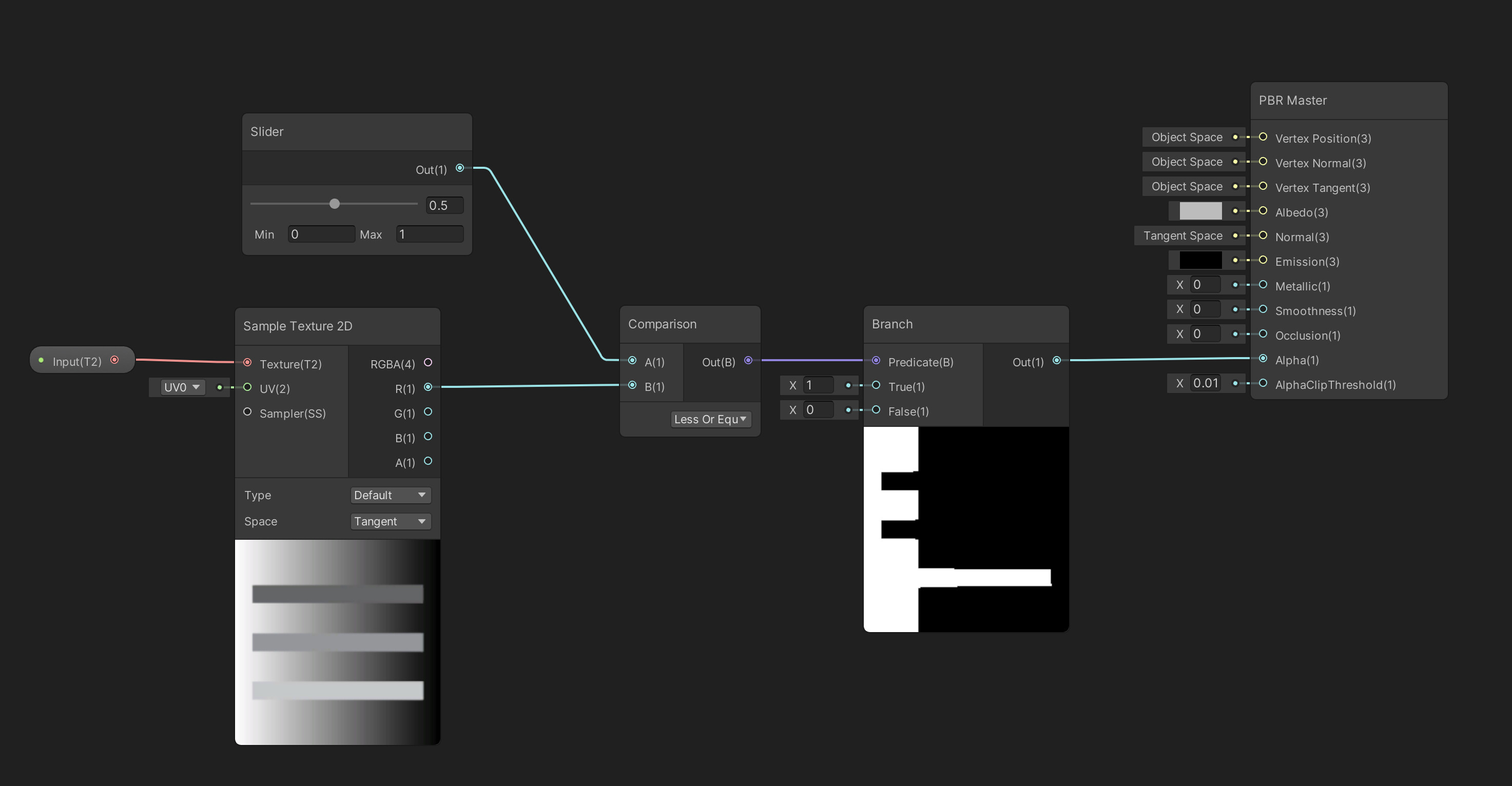Click the PBR Master Alpha(1) input port
The width and height of the screenshot is (1512, 786).
pos(1263,359)
